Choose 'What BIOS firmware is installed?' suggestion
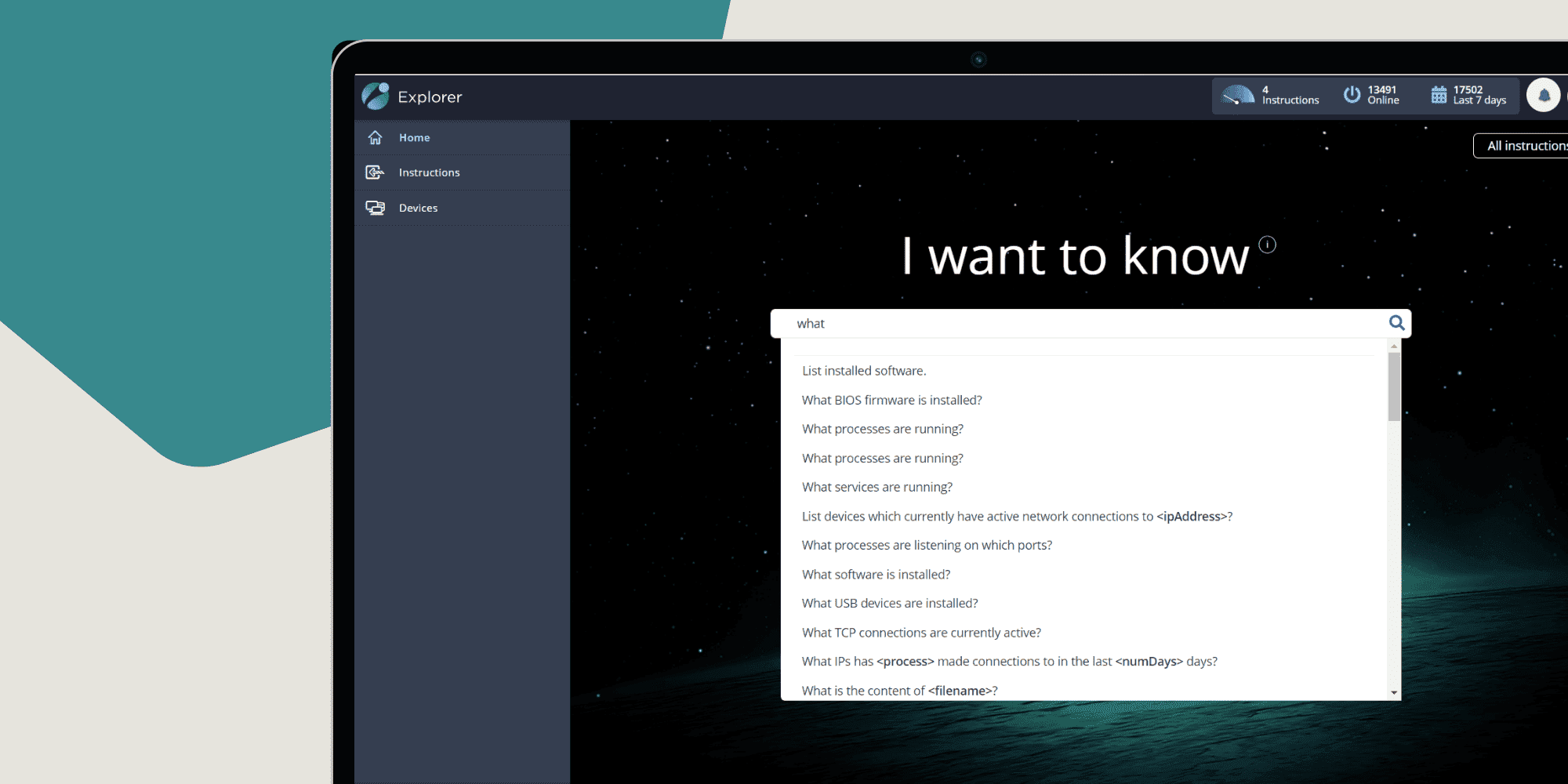This screenshot has width=1568, height=784. coord(891,400)
